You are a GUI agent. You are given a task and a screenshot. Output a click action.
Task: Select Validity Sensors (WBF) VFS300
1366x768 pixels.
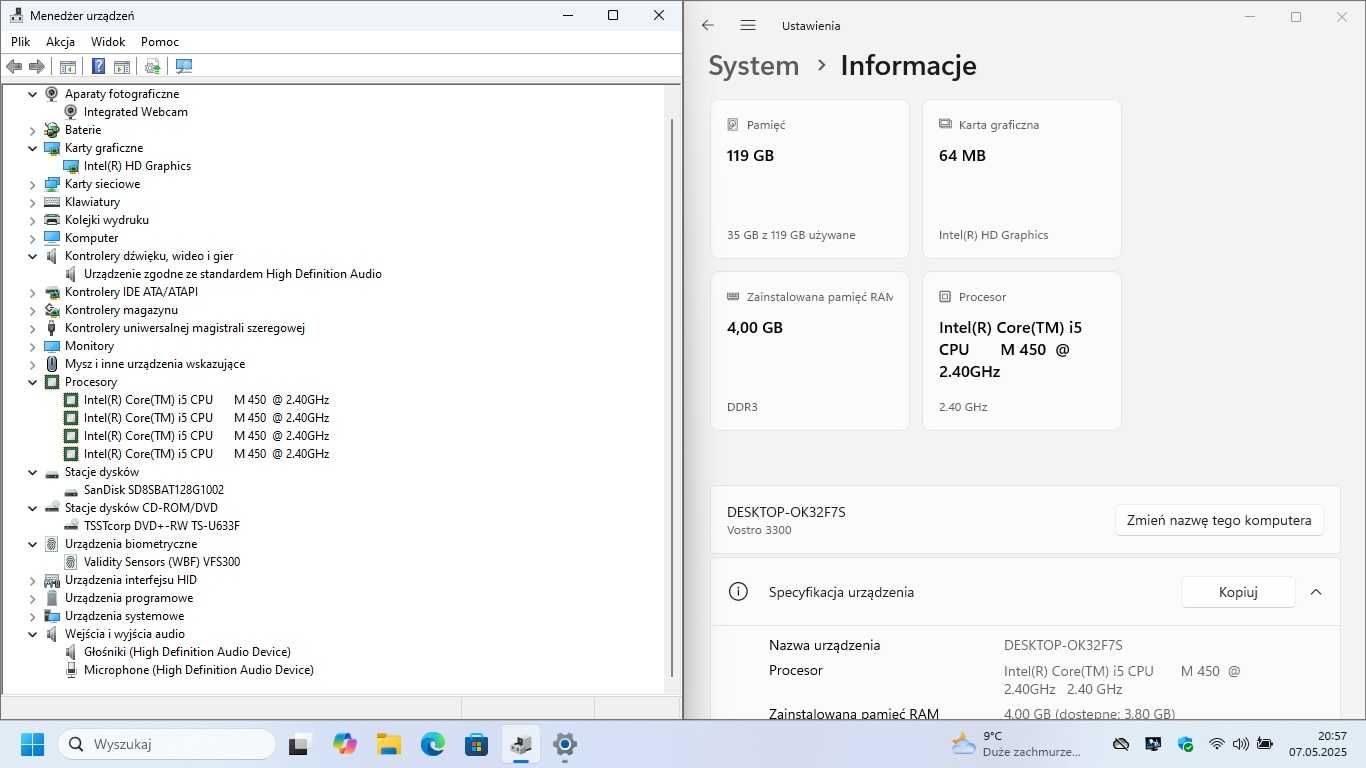(x=161, y=562)
